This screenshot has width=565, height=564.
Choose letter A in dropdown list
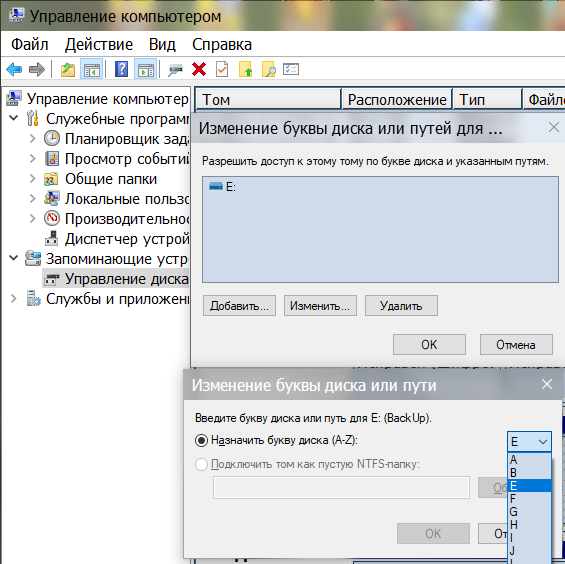click(x=529, y=460)
